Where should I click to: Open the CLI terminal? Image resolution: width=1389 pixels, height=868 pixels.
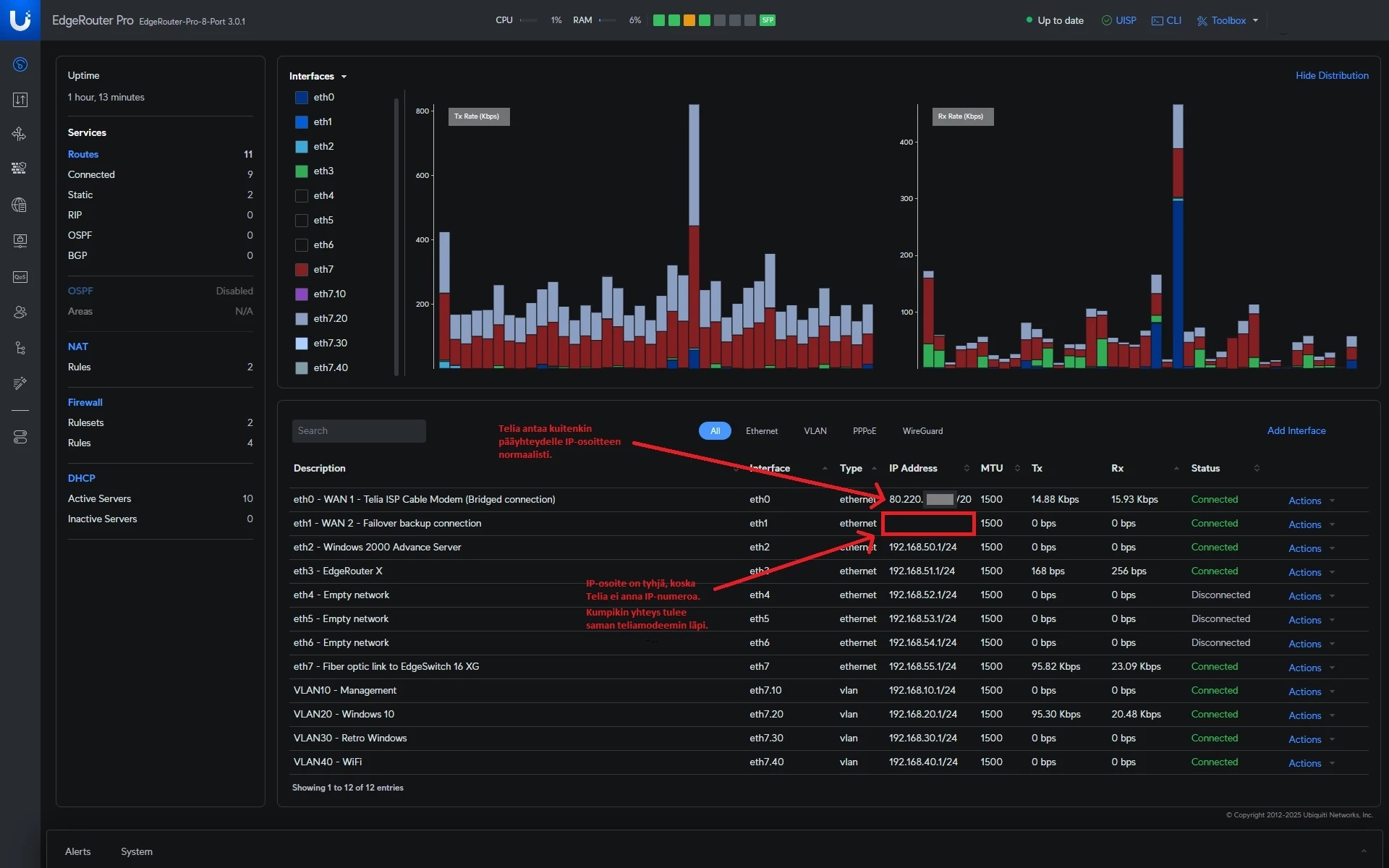click(1166, 20)
